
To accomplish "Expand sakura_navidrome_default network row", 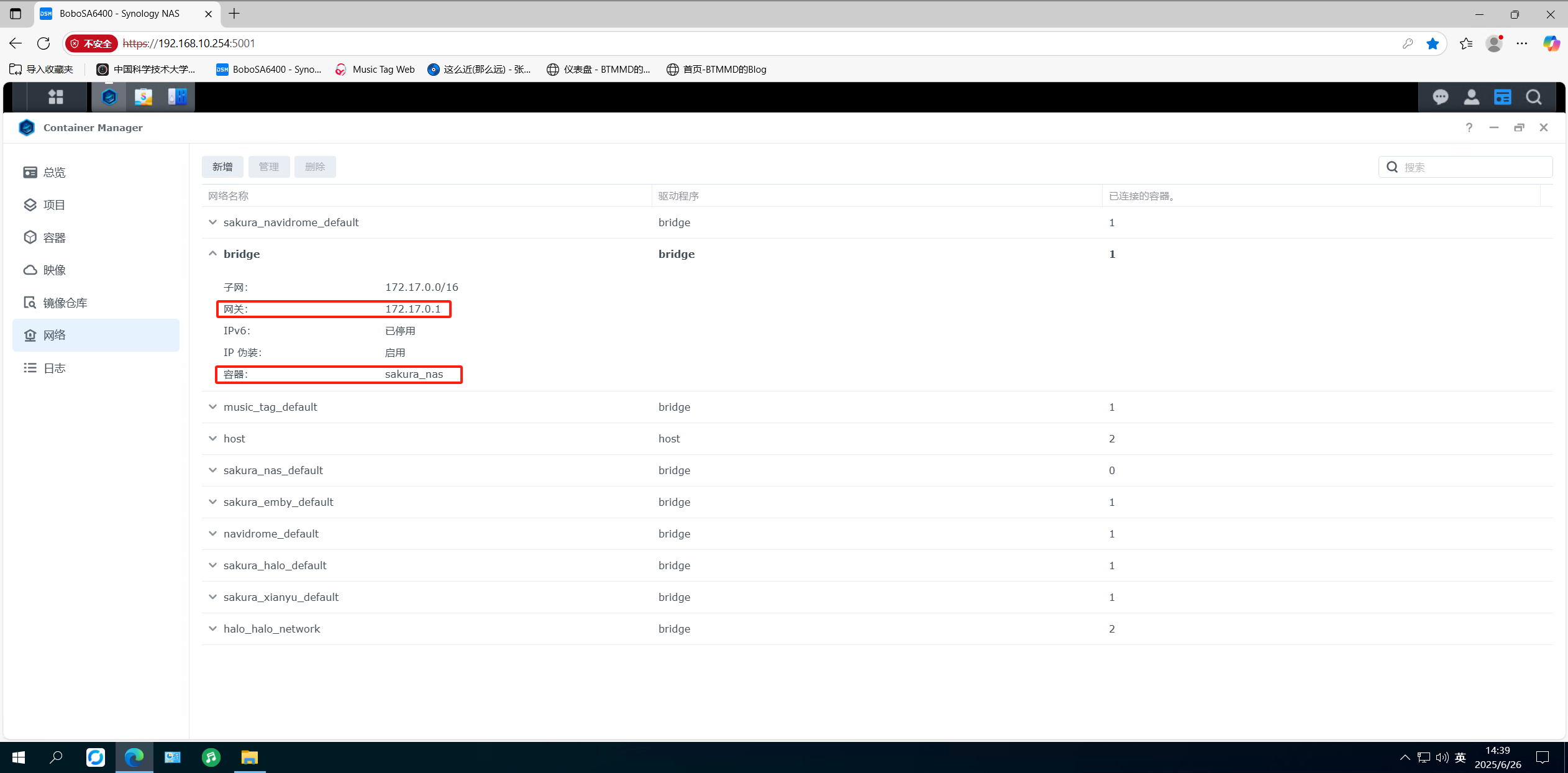I will point(212,222).
